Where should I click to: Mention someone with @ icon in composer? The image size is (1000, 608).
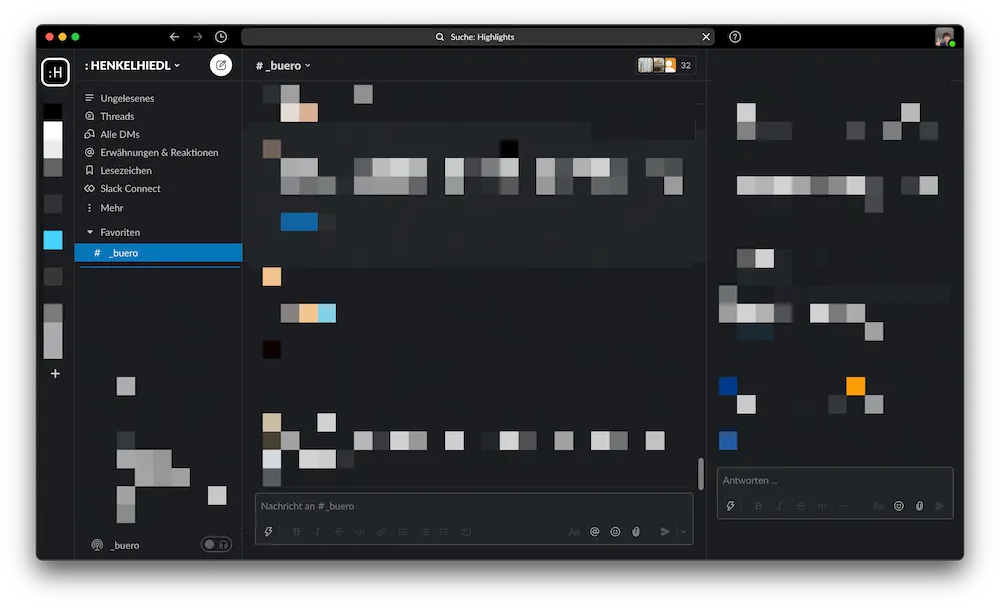[x=594, y=531]
